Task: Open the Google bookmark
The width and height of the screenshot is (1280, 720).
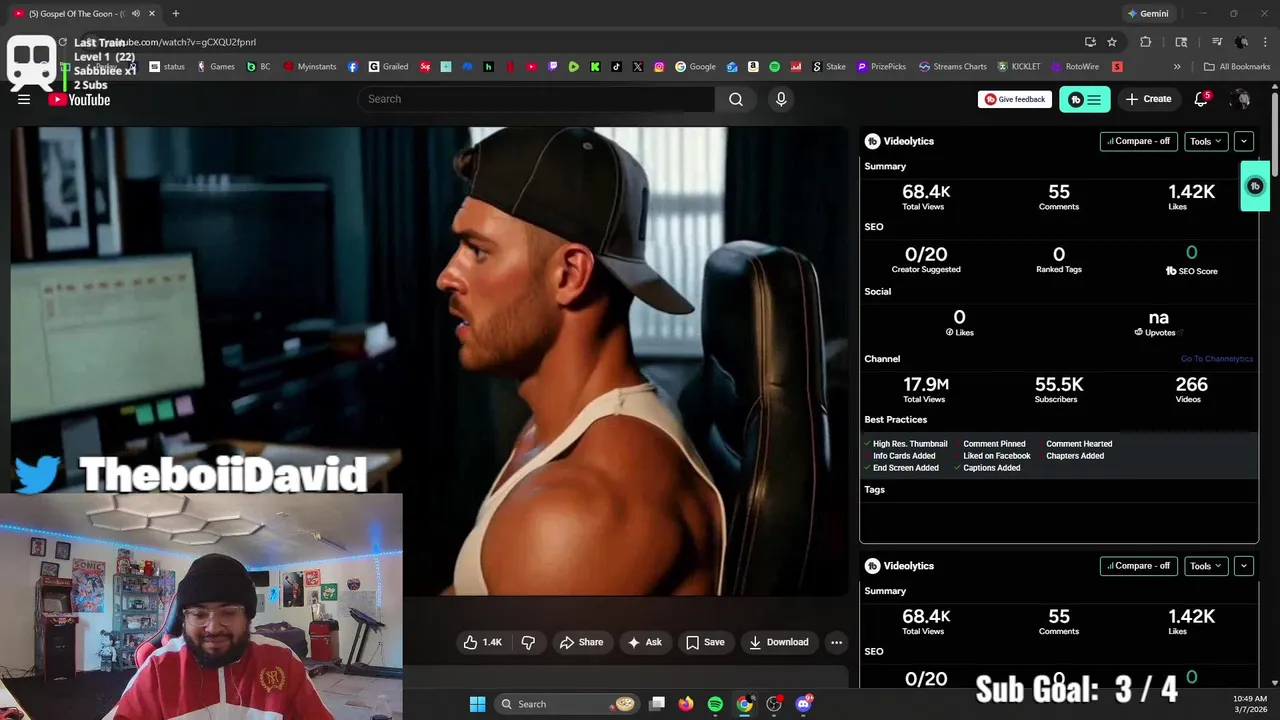Action: click(695, 67)
